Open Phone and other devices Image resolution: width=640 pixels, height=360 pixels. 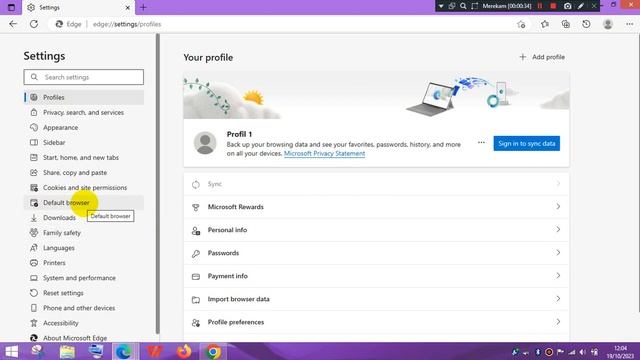coord(84,308)
